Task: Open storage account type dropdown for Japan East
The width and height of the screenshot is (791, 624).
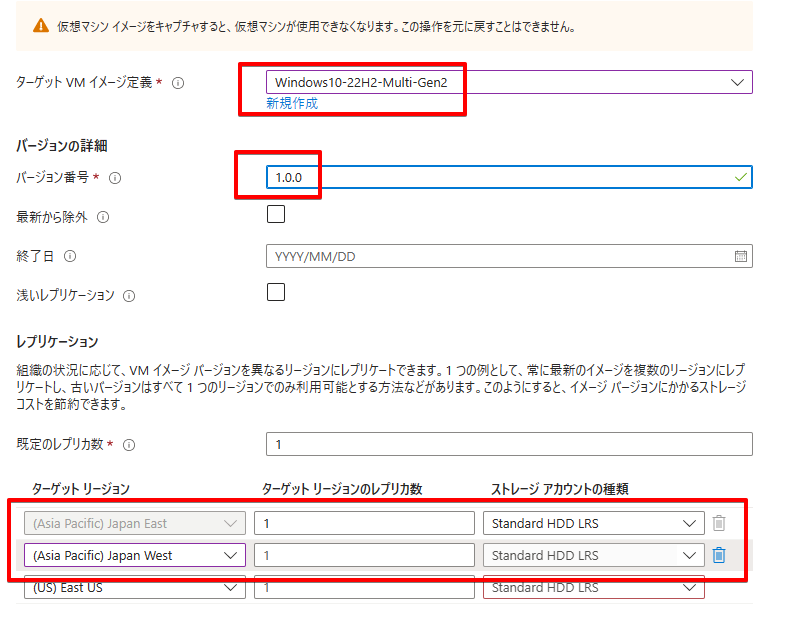Action: point(594,523)
